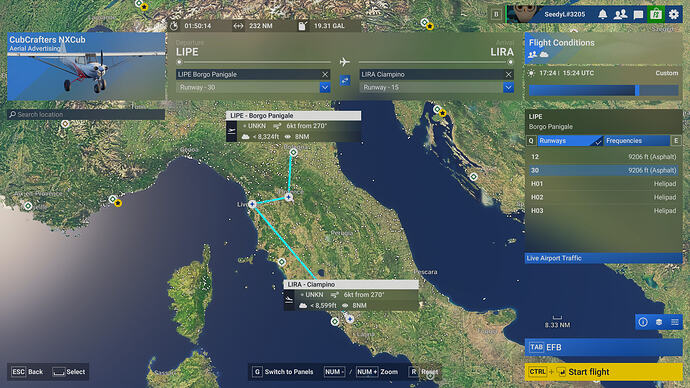Select runway 12 in the list
The width and height of the screenshot is (690, 388).
pyautogui.click(x=603, y=157)
